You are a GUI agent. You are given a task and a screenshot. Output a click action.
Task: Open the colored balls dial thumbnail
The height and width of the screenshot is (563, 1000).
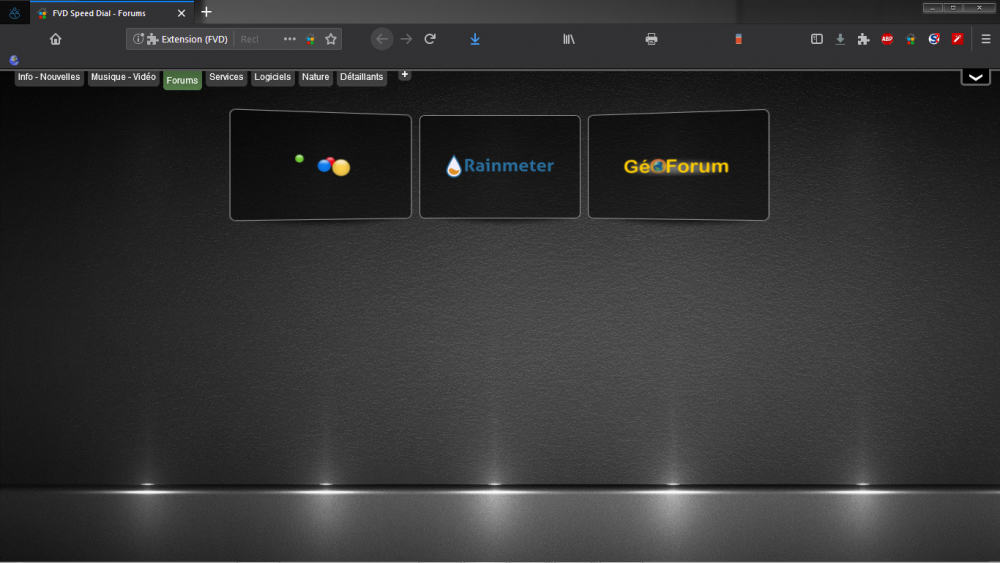[321, 165]
